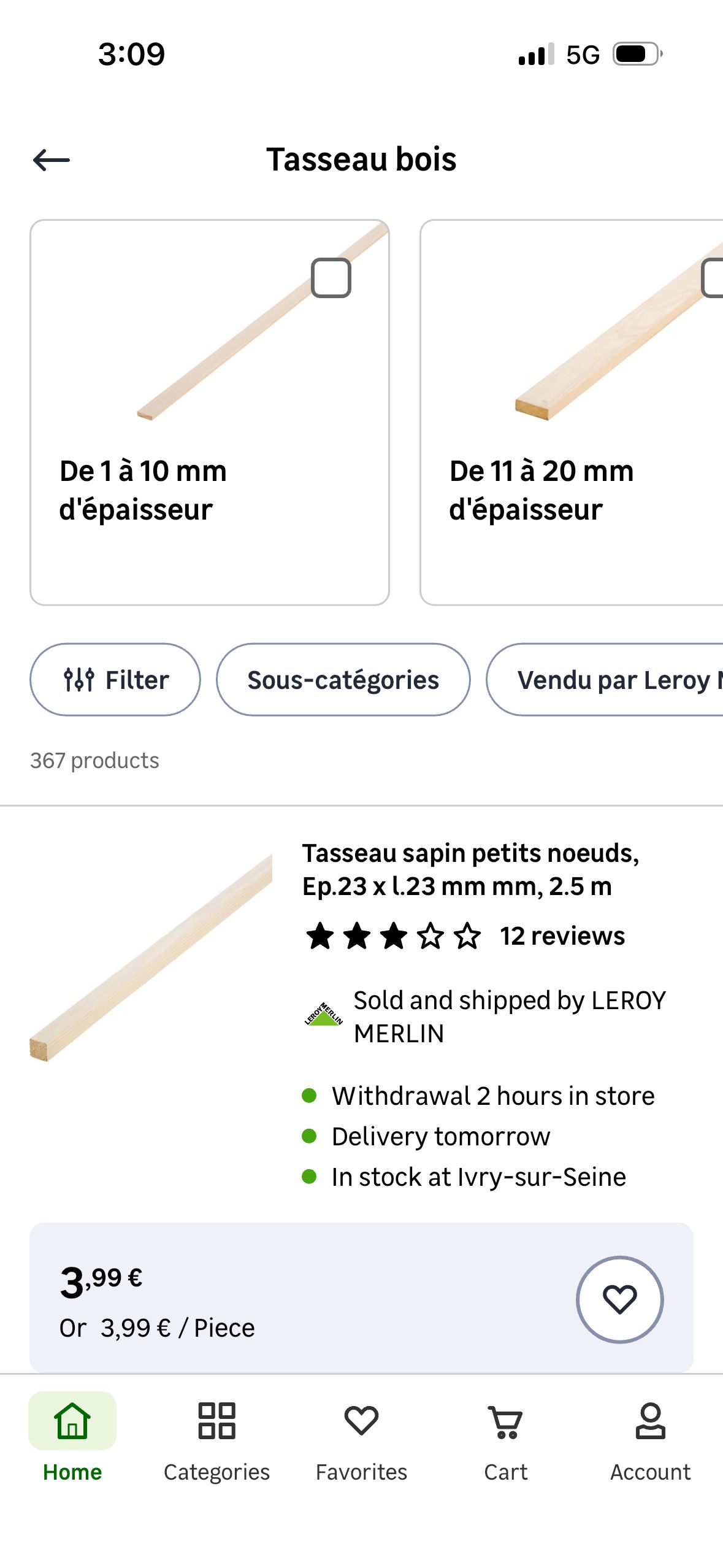Open the Categories grid icon

[x=216, y=1421]
